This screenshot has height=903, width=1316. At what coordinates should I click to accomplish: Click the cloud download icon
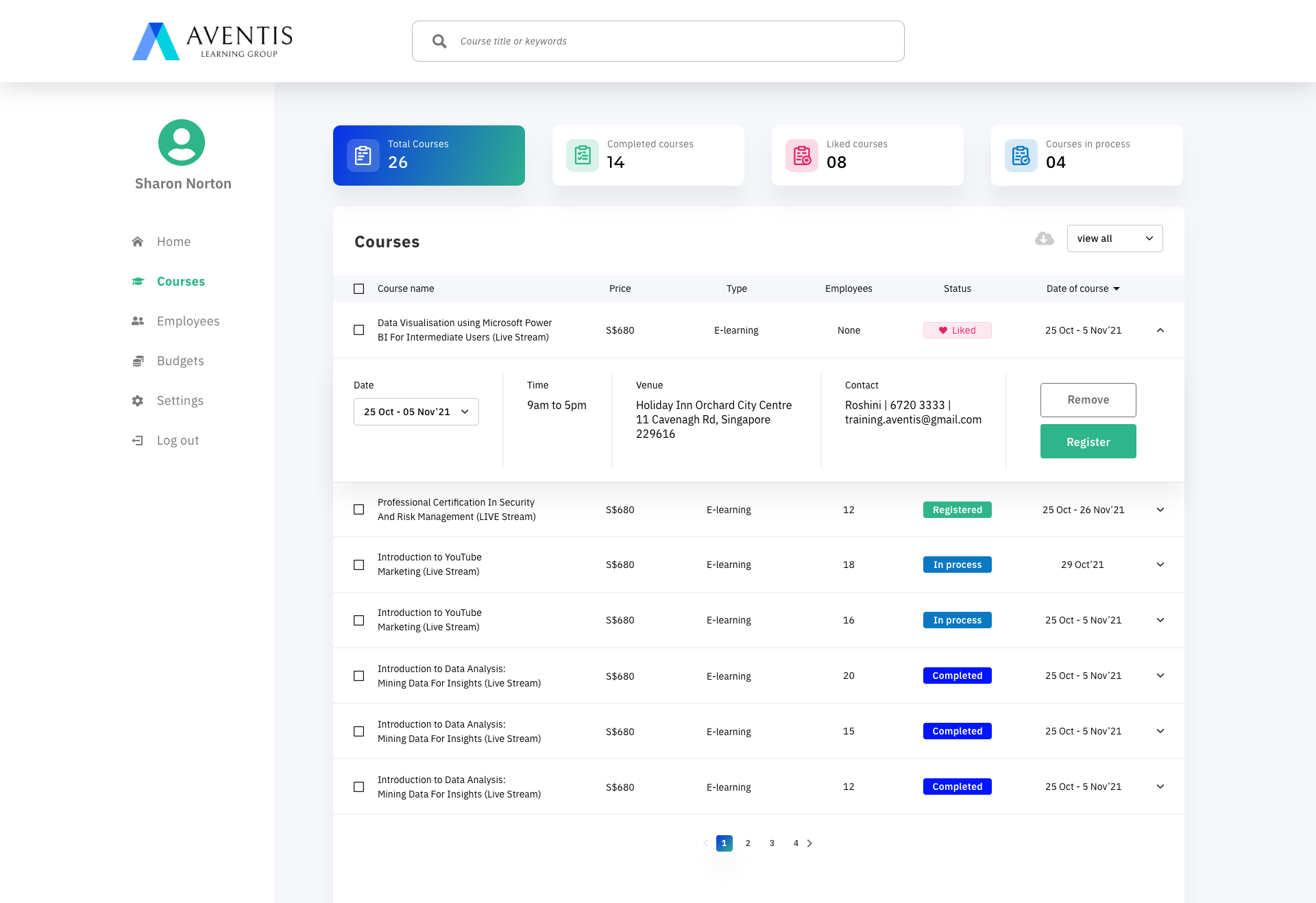click(1045, 238)
